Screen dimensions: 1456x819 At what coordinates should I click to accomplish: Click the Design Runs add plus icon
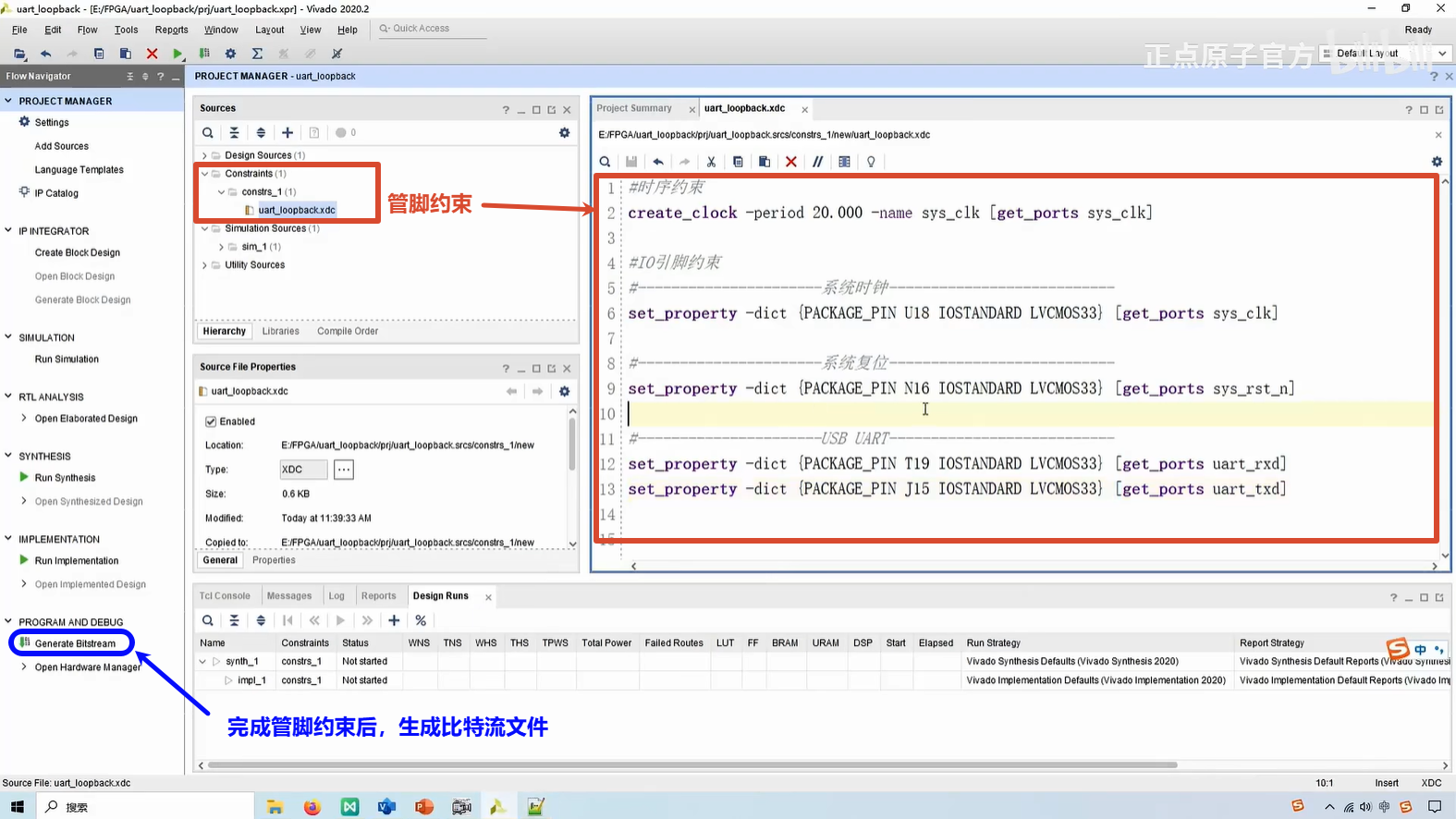394,620
